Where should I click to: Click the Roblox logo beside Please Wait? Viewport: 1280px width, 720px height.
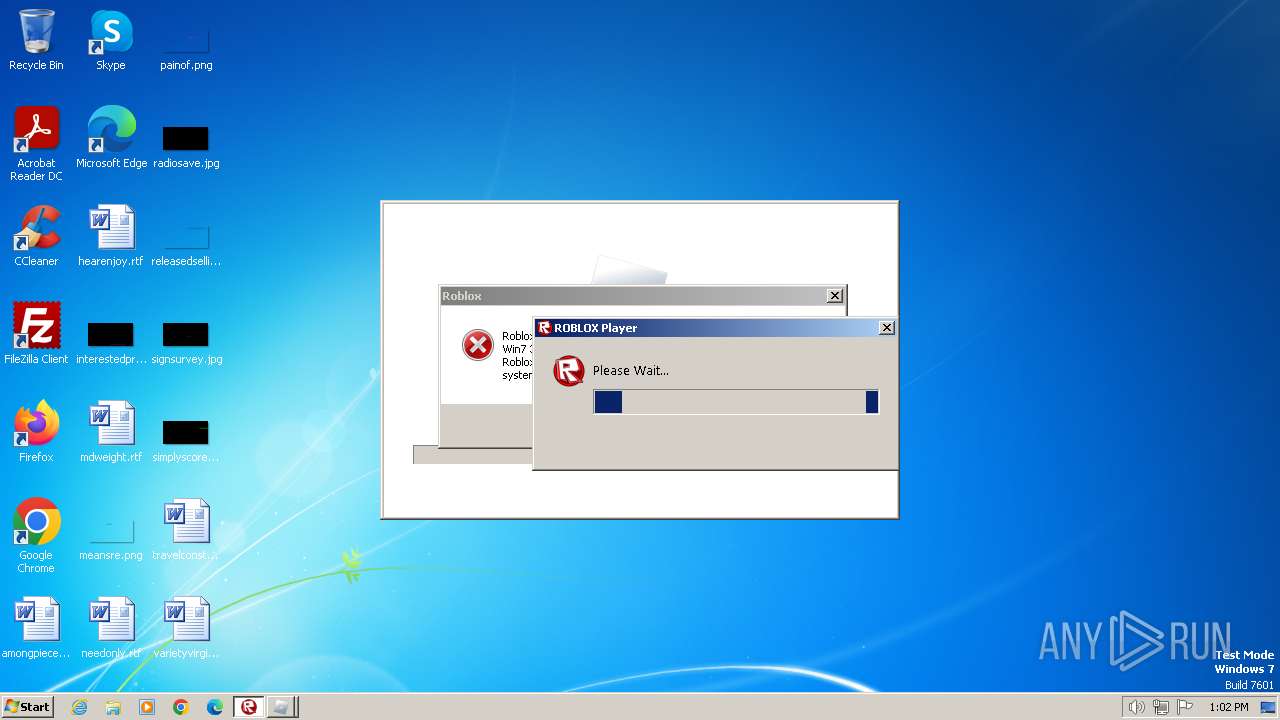pos(568,371)
